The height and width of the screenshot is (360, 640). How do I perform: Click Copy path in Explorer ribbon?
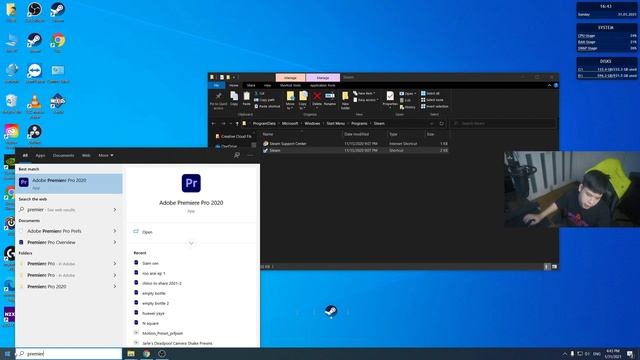coord(264,100)
